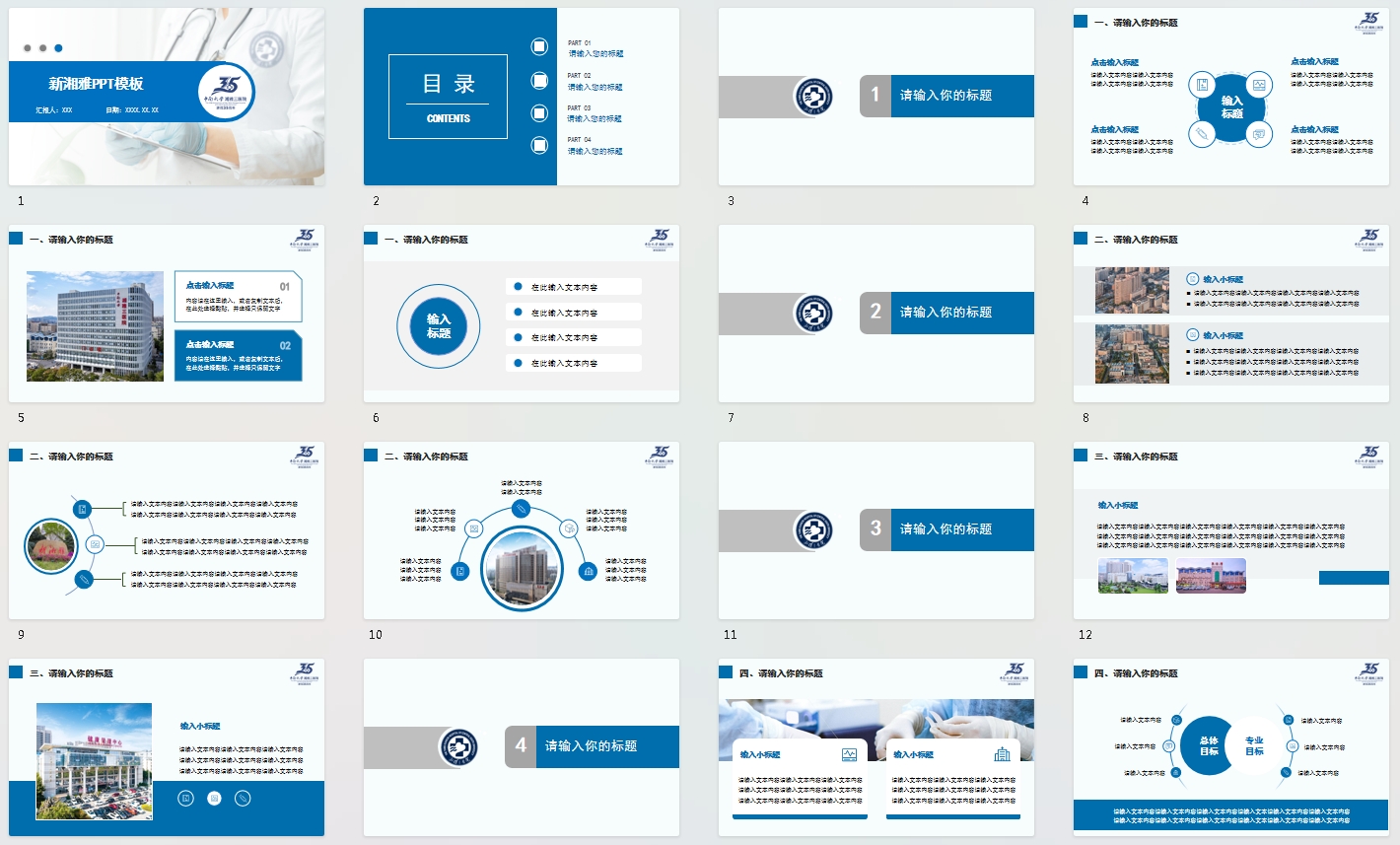
Task: Click the number 1 section title bar
Action: pyautogui.click(x=946, y=97)
